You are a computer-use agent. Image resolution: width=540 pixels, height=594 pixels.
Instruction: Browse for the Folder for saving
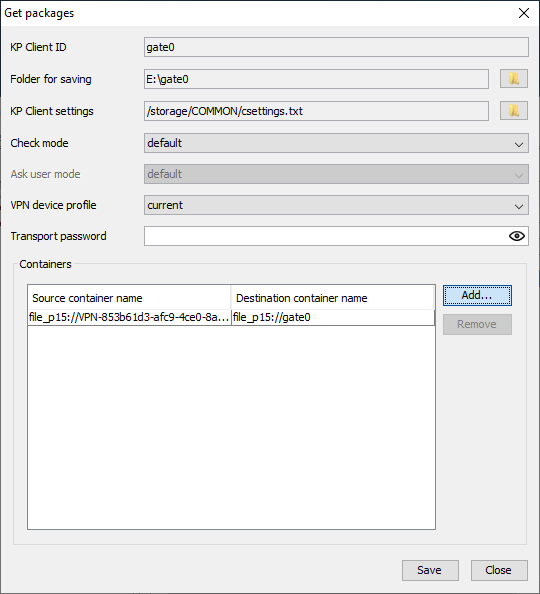(x=513, y=79)
